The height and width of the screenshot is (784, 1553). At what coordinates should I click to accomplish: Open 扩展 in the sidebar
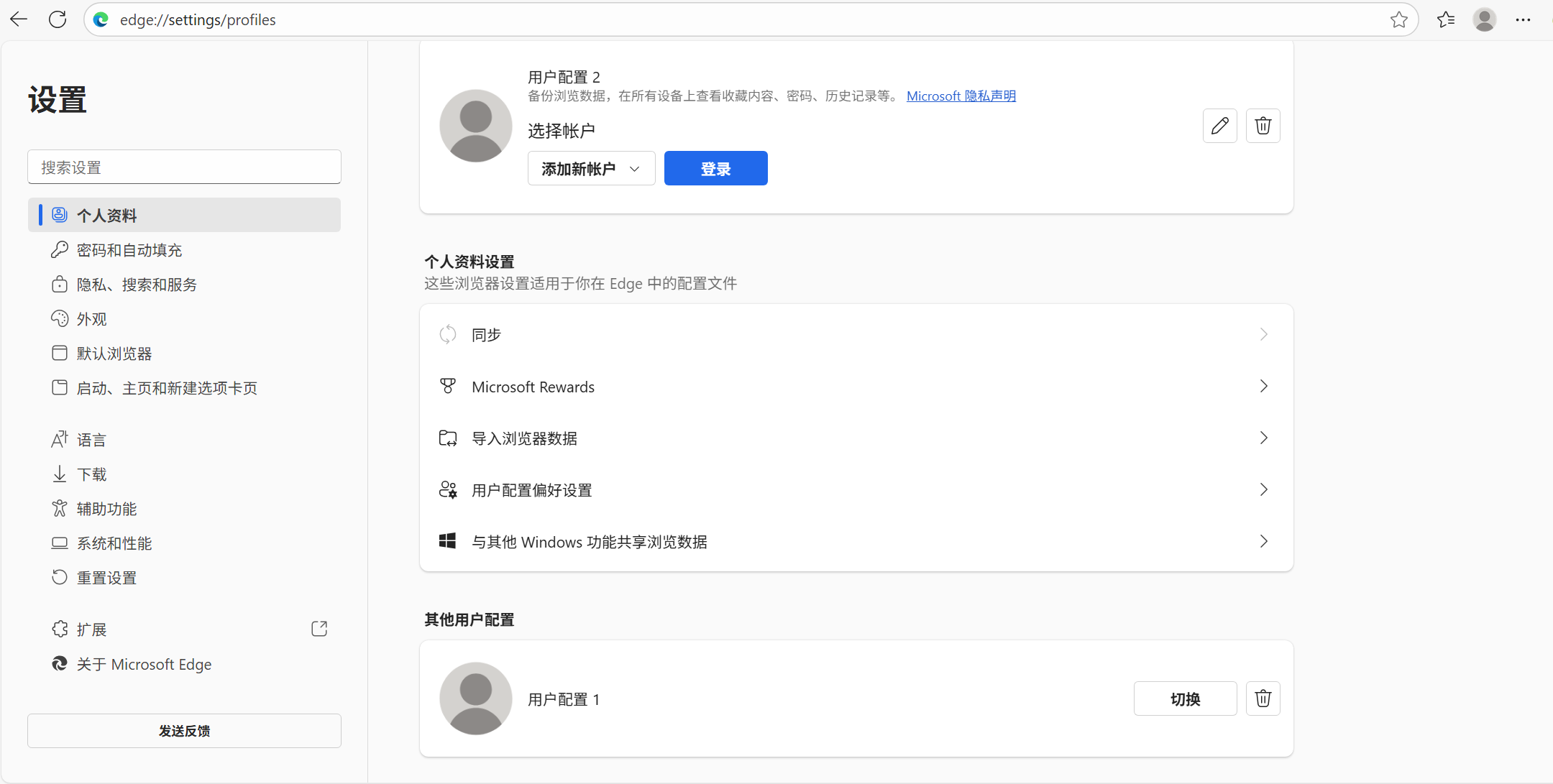(92, 629)
